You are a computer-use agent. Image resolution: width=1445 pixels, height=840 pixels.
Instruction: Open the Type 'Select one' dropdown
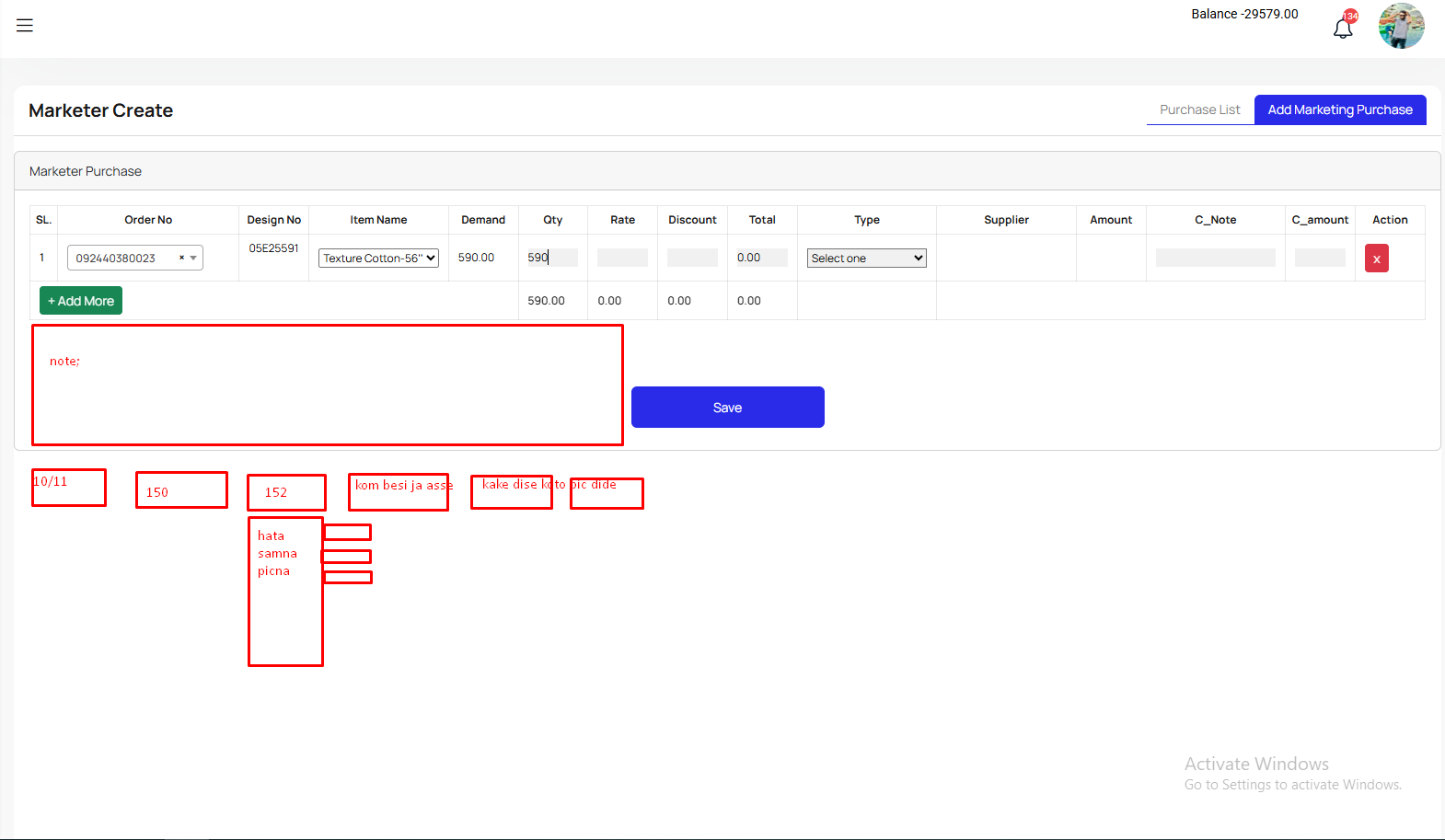[866, 259]
